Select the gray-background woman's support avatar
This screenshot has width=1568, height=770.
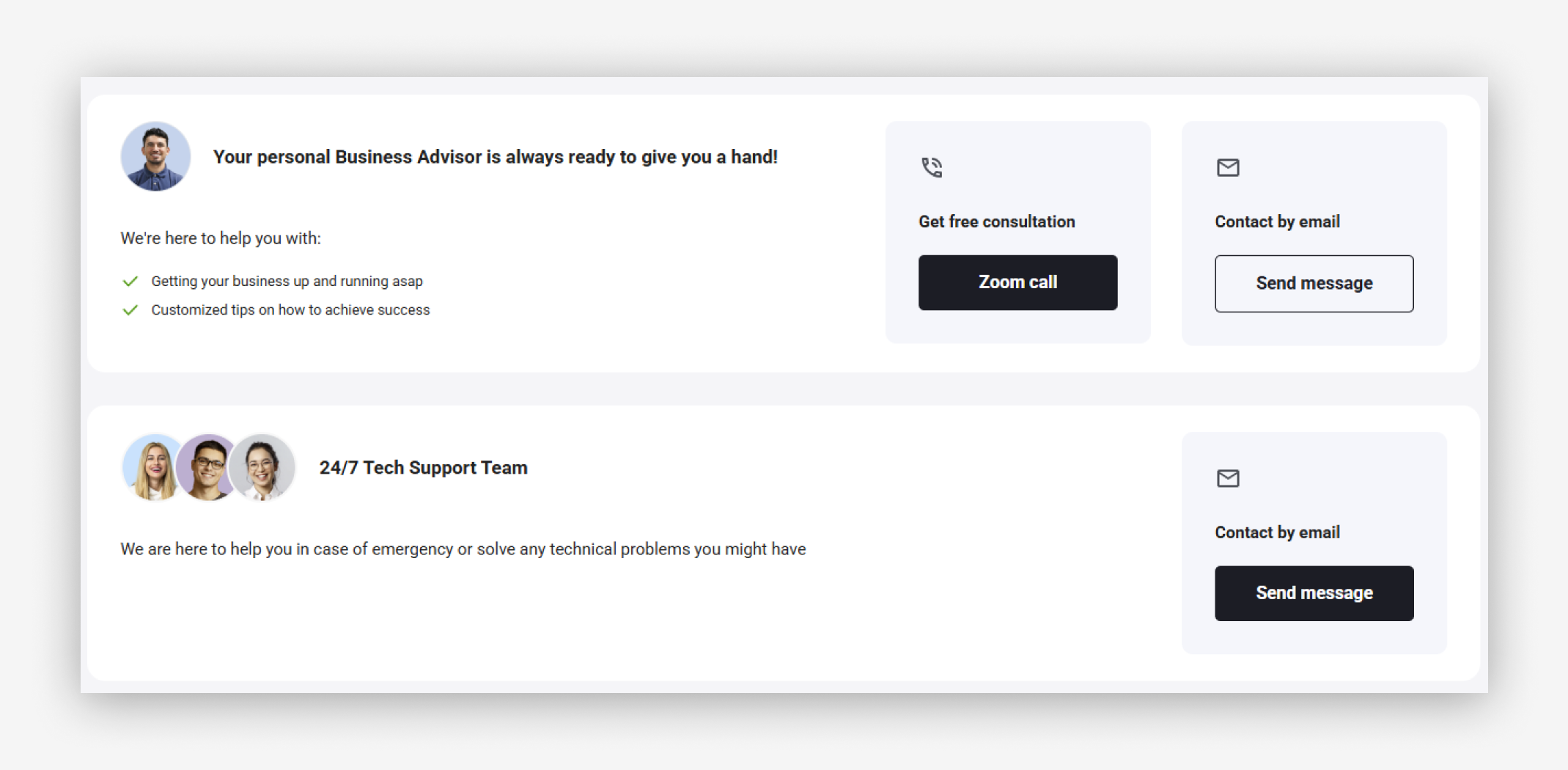click(263, 468)
